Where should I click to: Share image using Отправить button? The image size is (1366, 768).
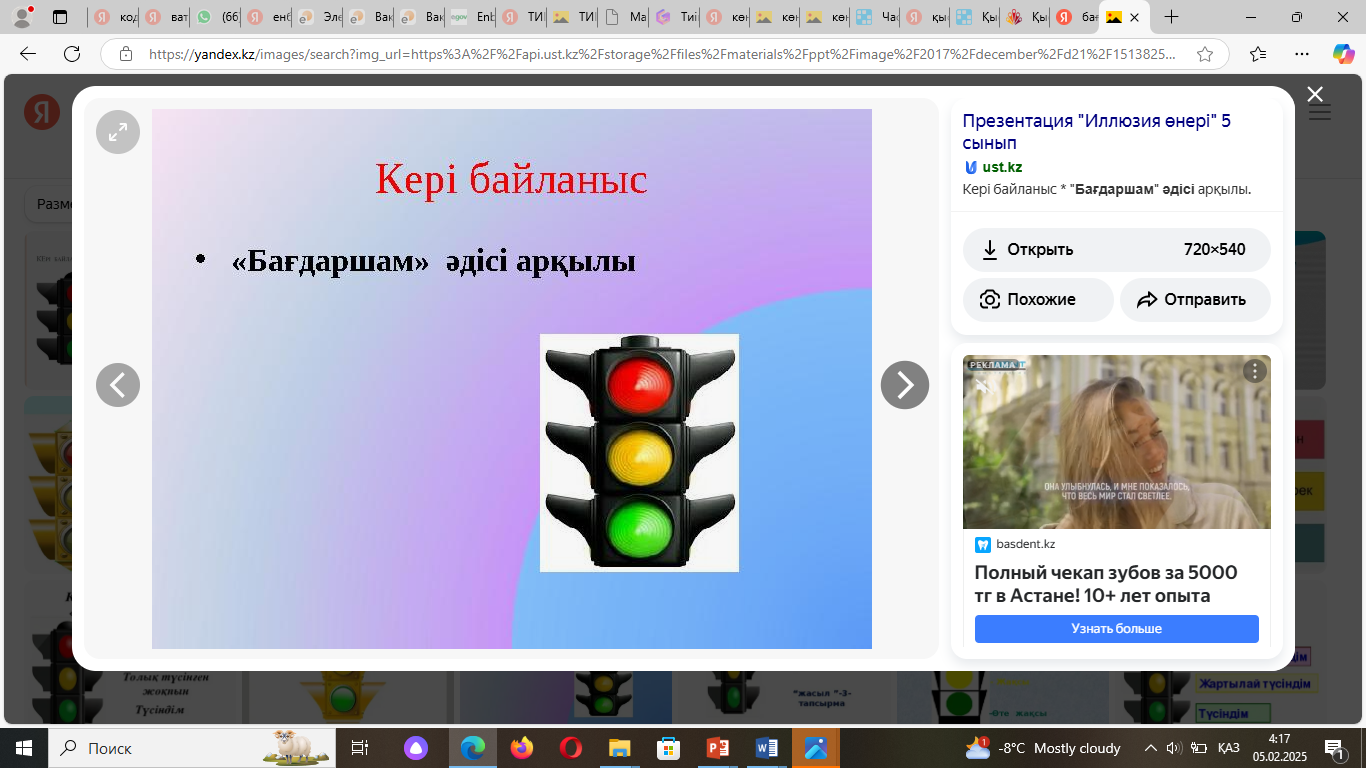click(x=1194, y=300)
